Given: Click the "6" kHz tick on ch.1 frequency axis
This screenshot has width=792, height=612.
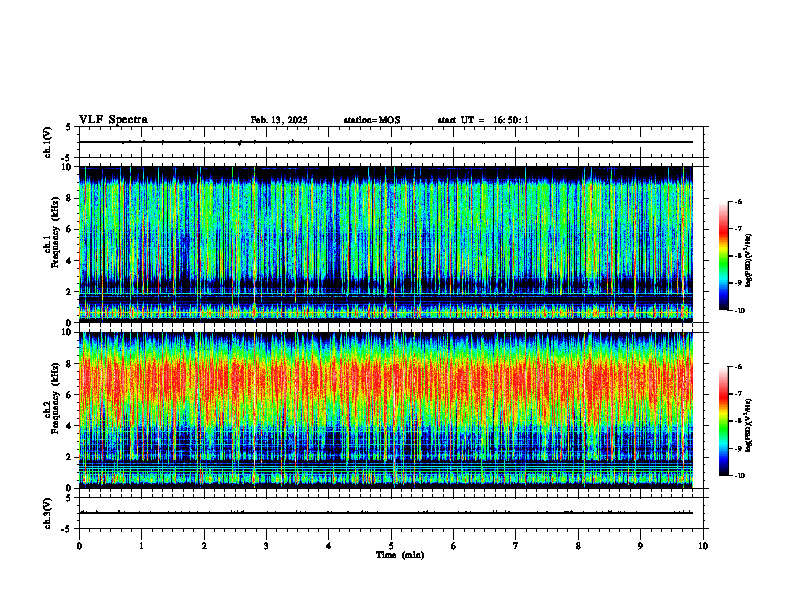Looking at the screenshot, I should 70,229.
